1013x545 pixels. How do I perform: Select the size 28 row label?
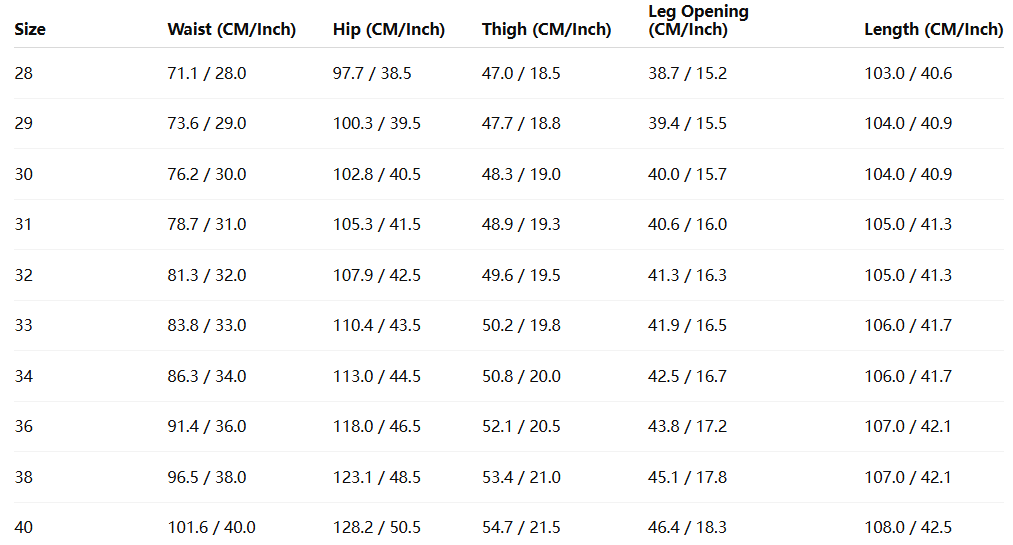24,73
